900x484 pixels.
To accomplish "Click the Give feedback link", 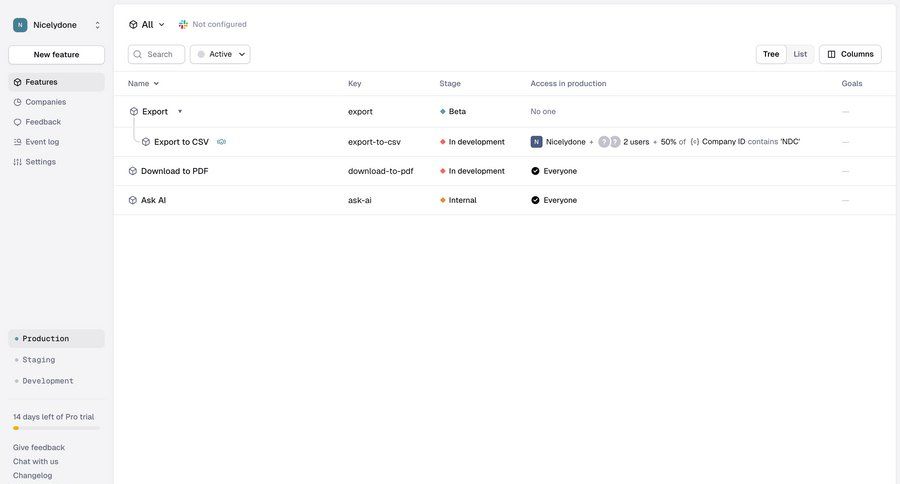I will pos(38,448).
